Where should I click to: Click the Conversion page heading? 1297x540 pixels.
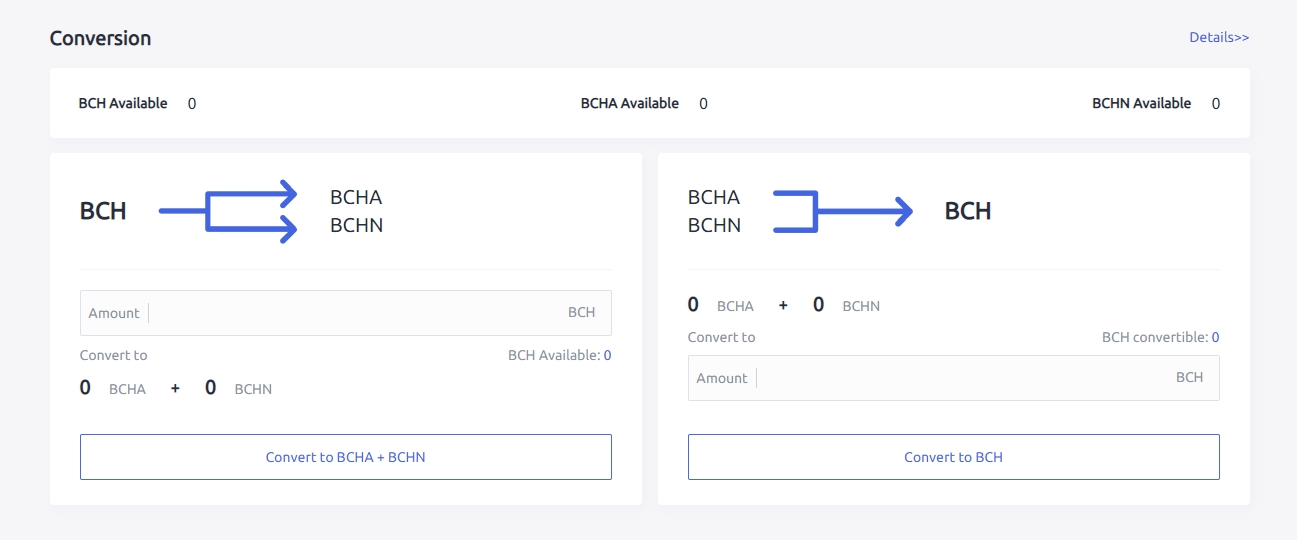(100, 38)
